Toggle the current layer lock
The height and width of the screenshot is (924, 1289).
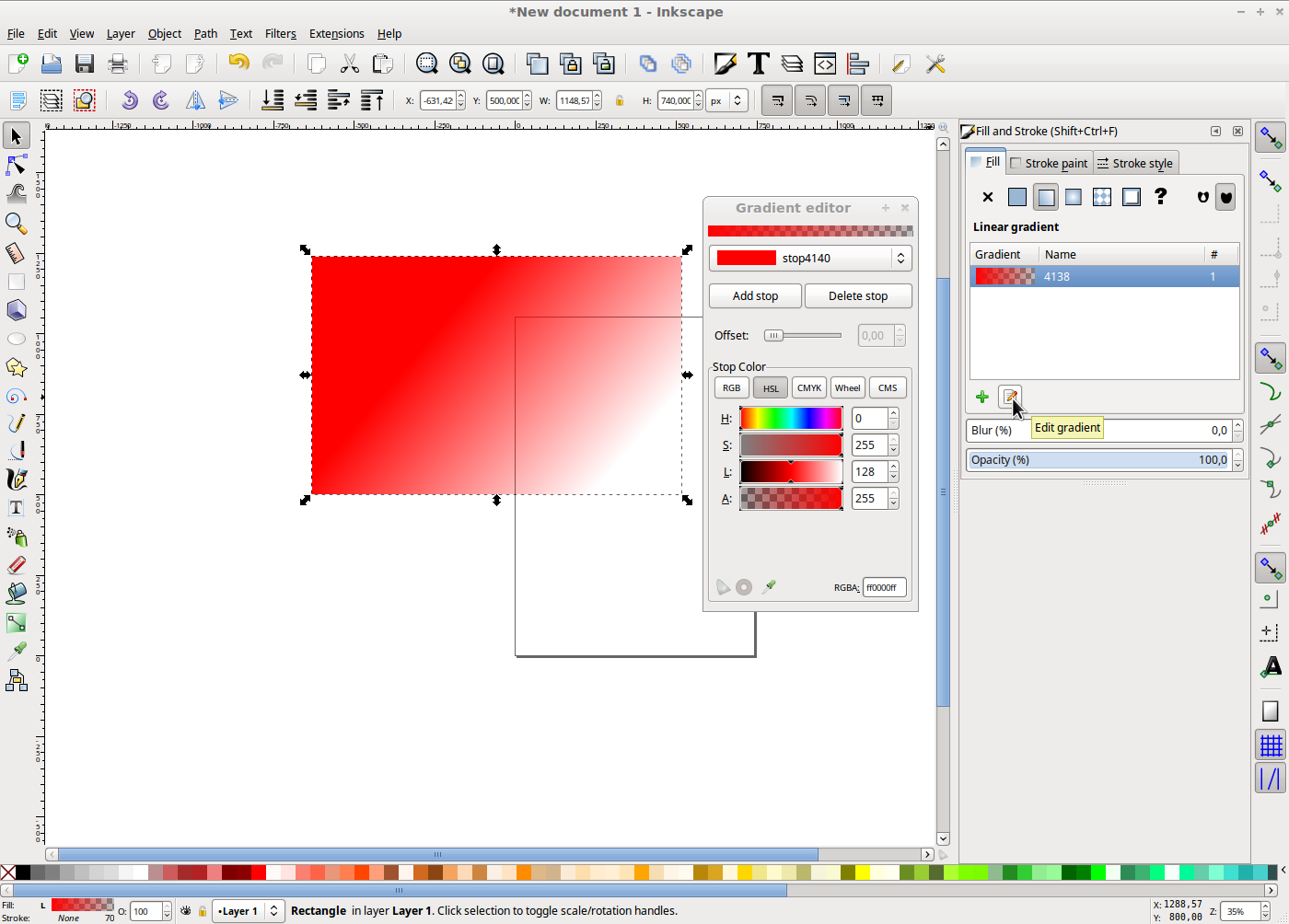[202, 911]
